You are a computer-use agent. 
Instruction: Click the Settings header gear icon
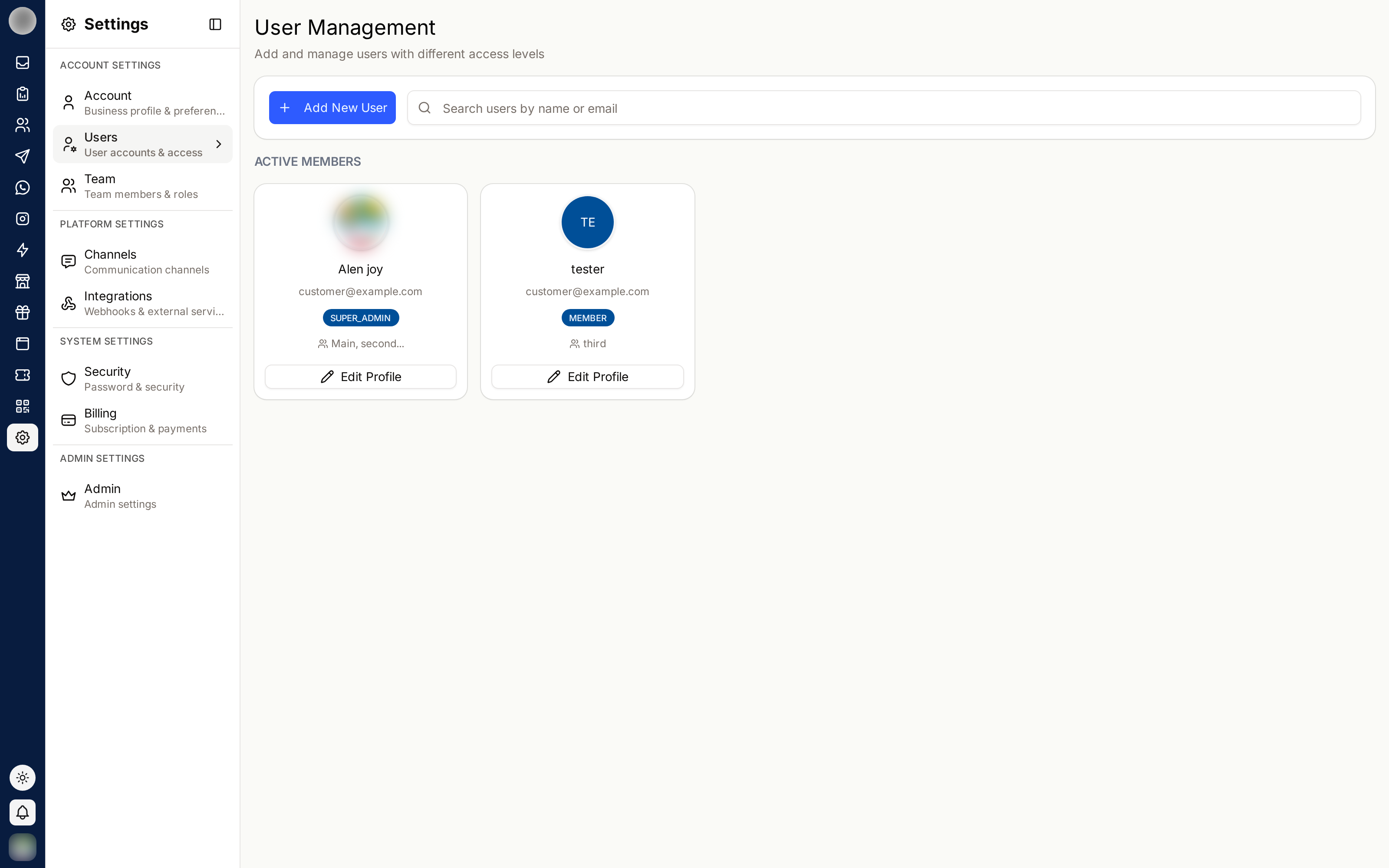point(68,24)
